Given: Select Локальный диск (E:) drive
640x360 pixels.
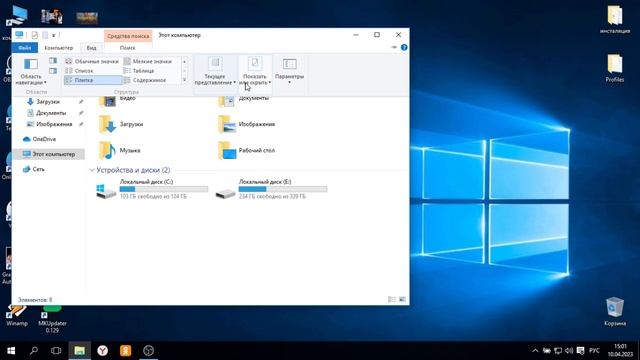Looking at the screenshot, I should click(272, 189).
